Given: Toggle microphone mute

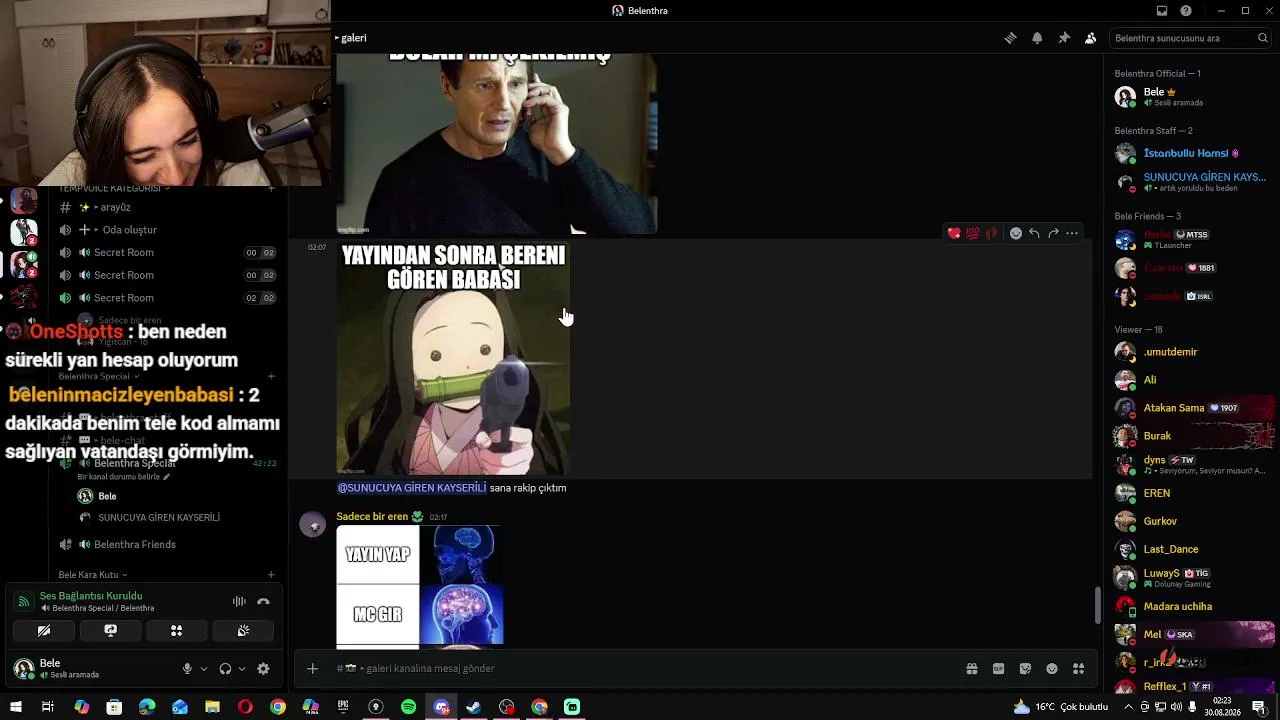Looking at the screenshot, I should pyautogui.click(x=187, y=669).
